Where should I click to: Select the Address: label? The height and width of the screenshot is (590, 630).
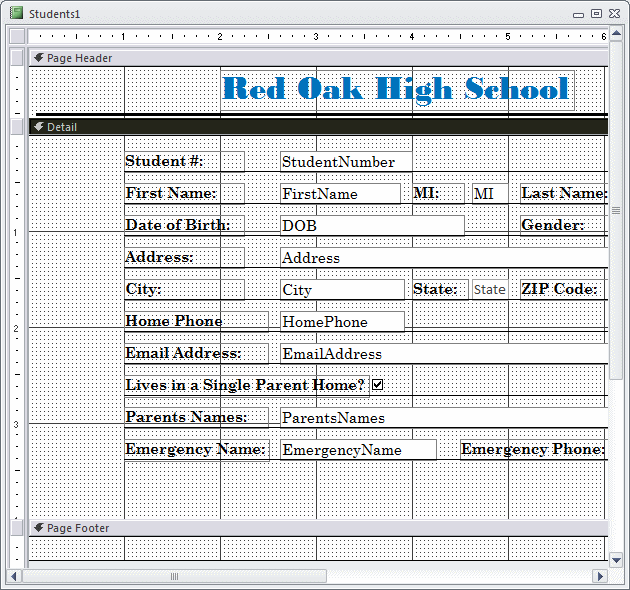tap(184, 258)
